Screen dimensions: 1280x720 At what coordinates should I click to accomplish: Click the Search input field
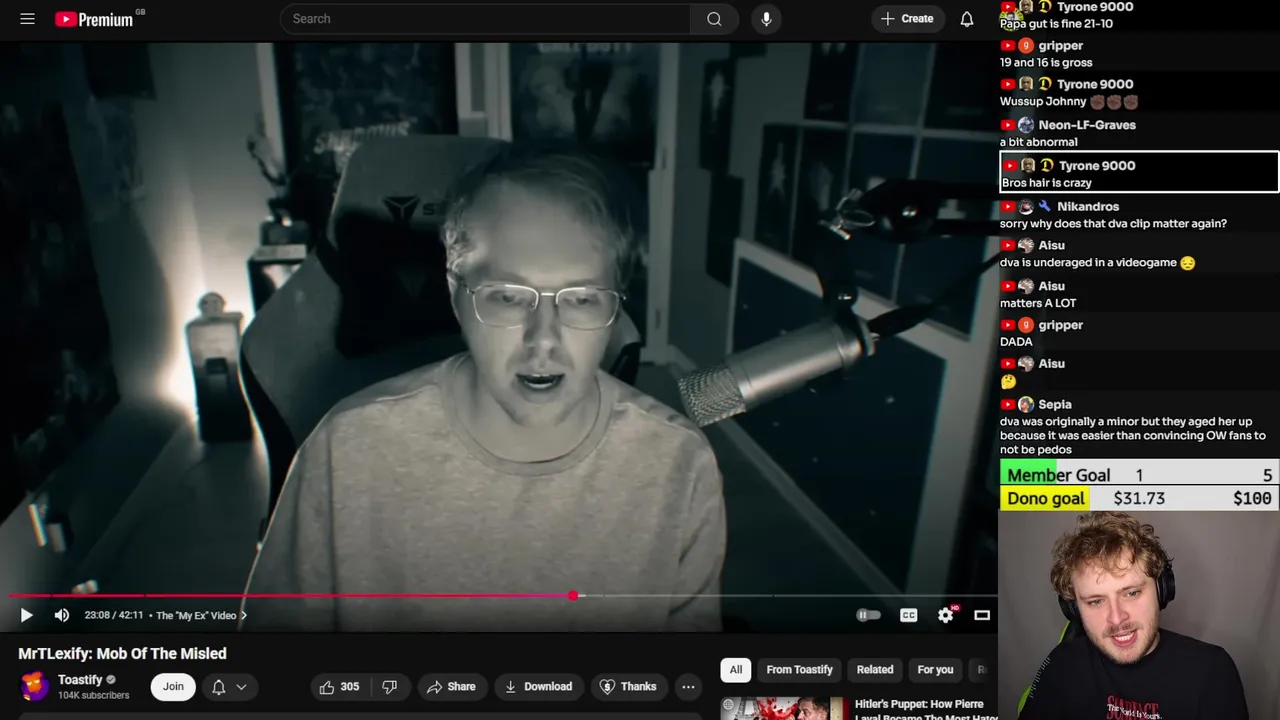[486, 19]
